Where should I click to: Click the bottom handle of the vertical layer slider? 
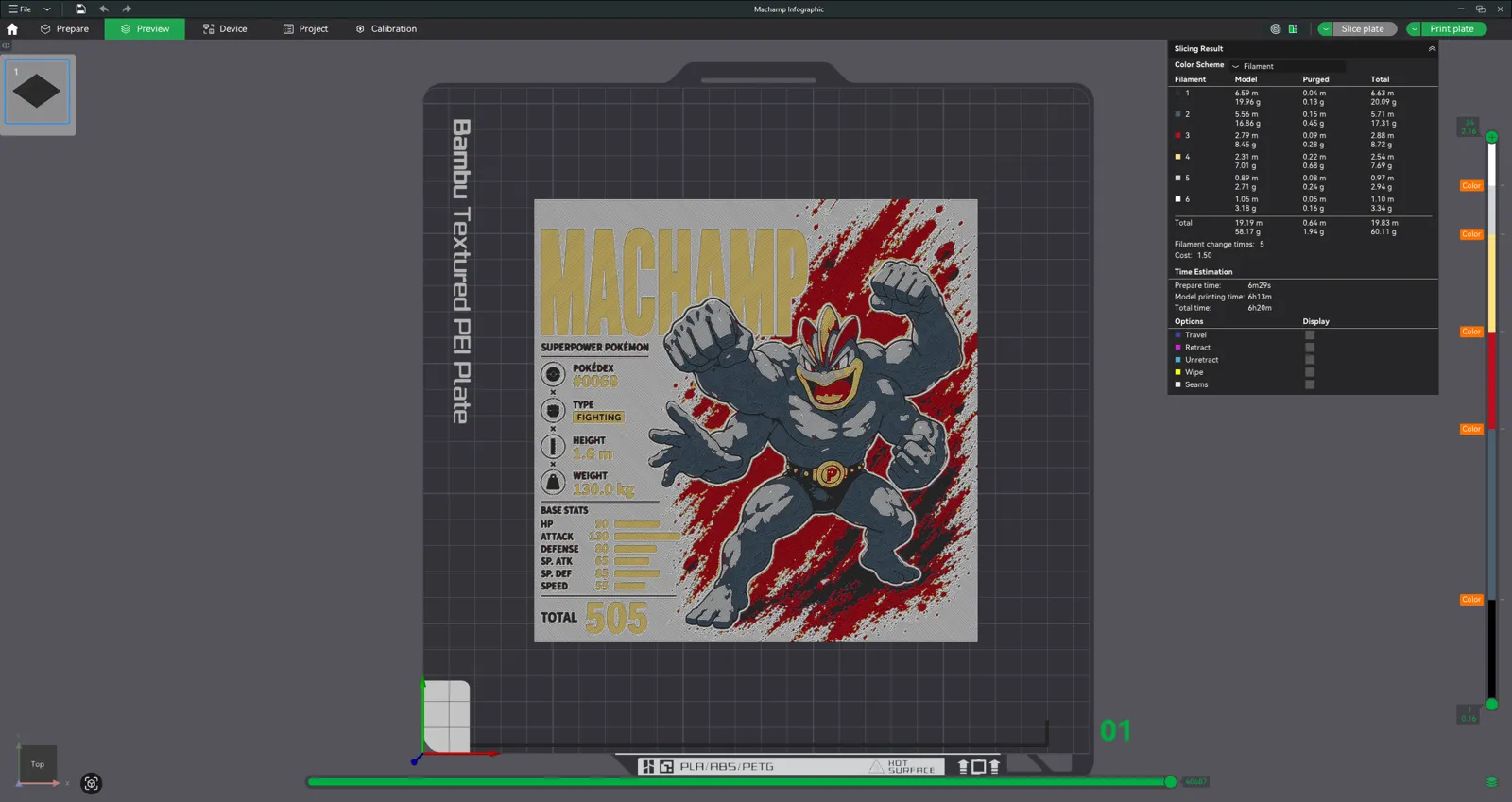pos(1492,704)
